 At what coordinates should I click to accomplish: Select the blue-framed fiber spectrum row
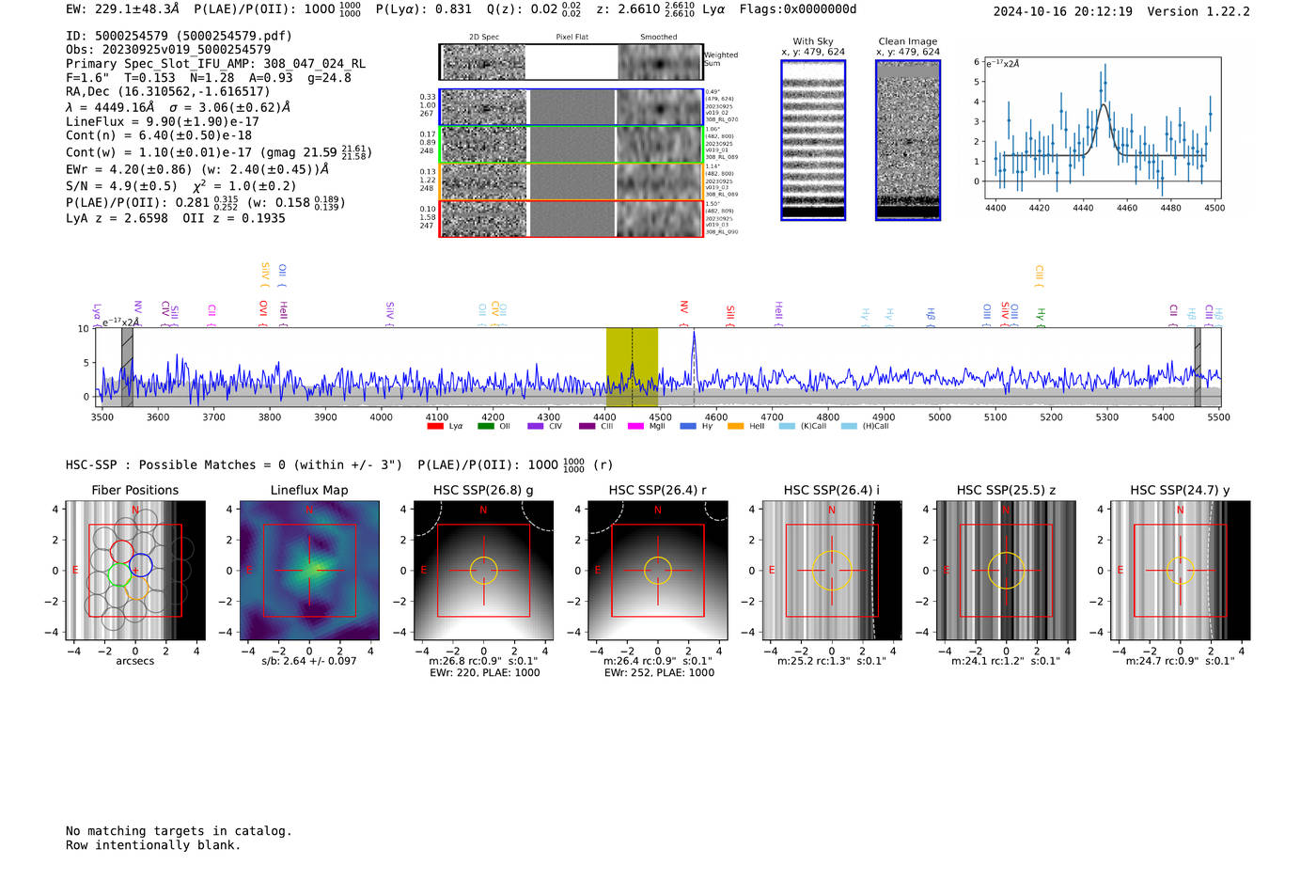(x=571, y=107)
